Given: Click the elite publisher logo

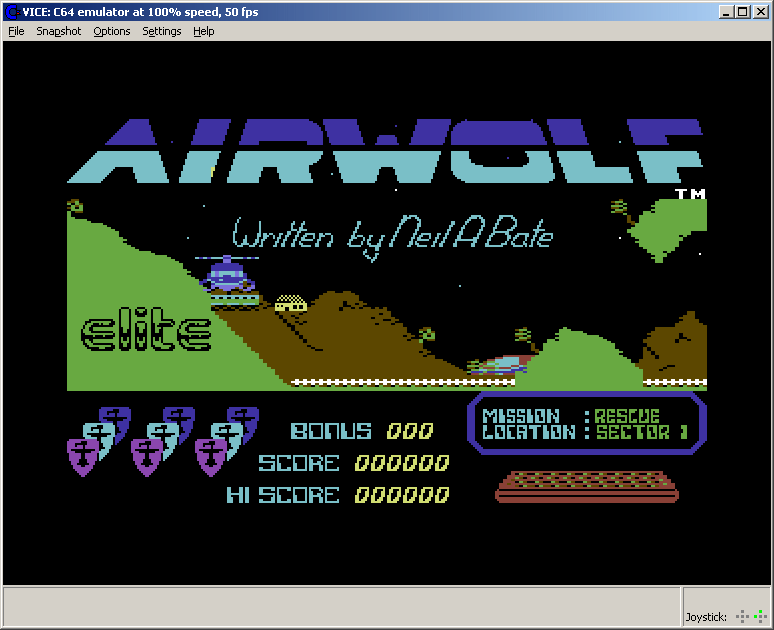Looking at the screenshot, I should pos(146,335).
